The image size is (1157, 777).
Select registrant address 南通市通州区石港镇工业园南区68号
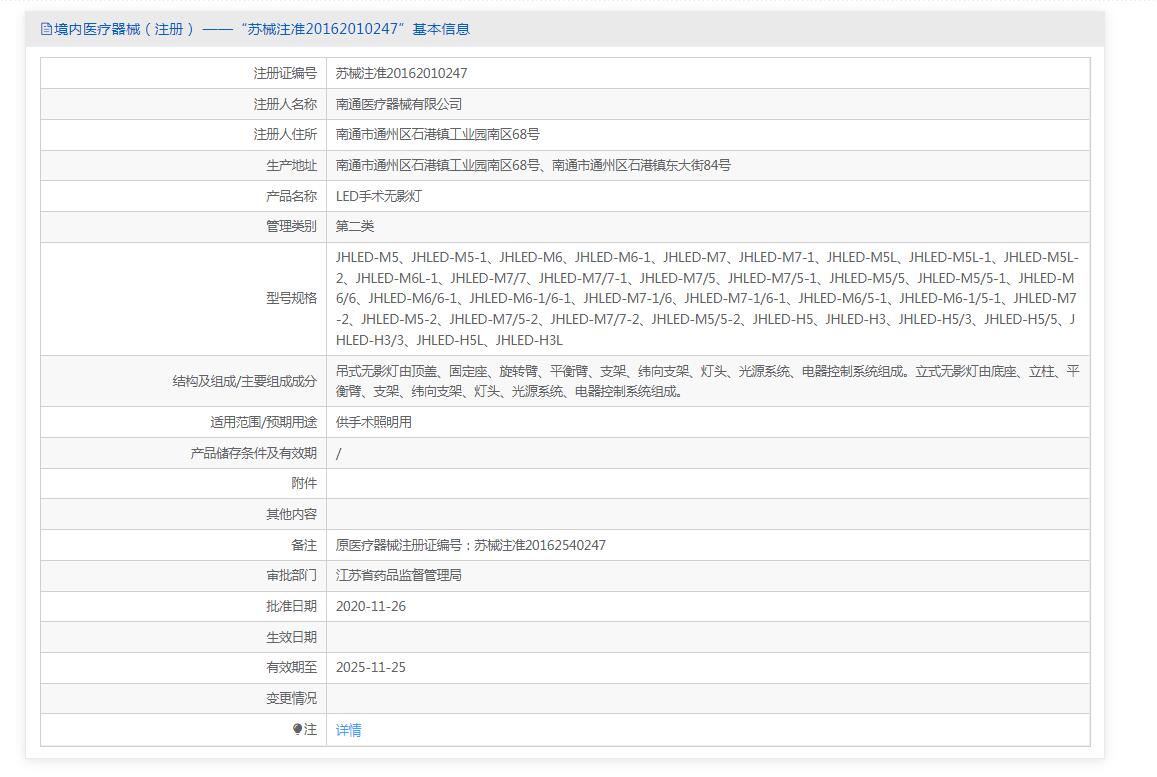click(438, 134)
